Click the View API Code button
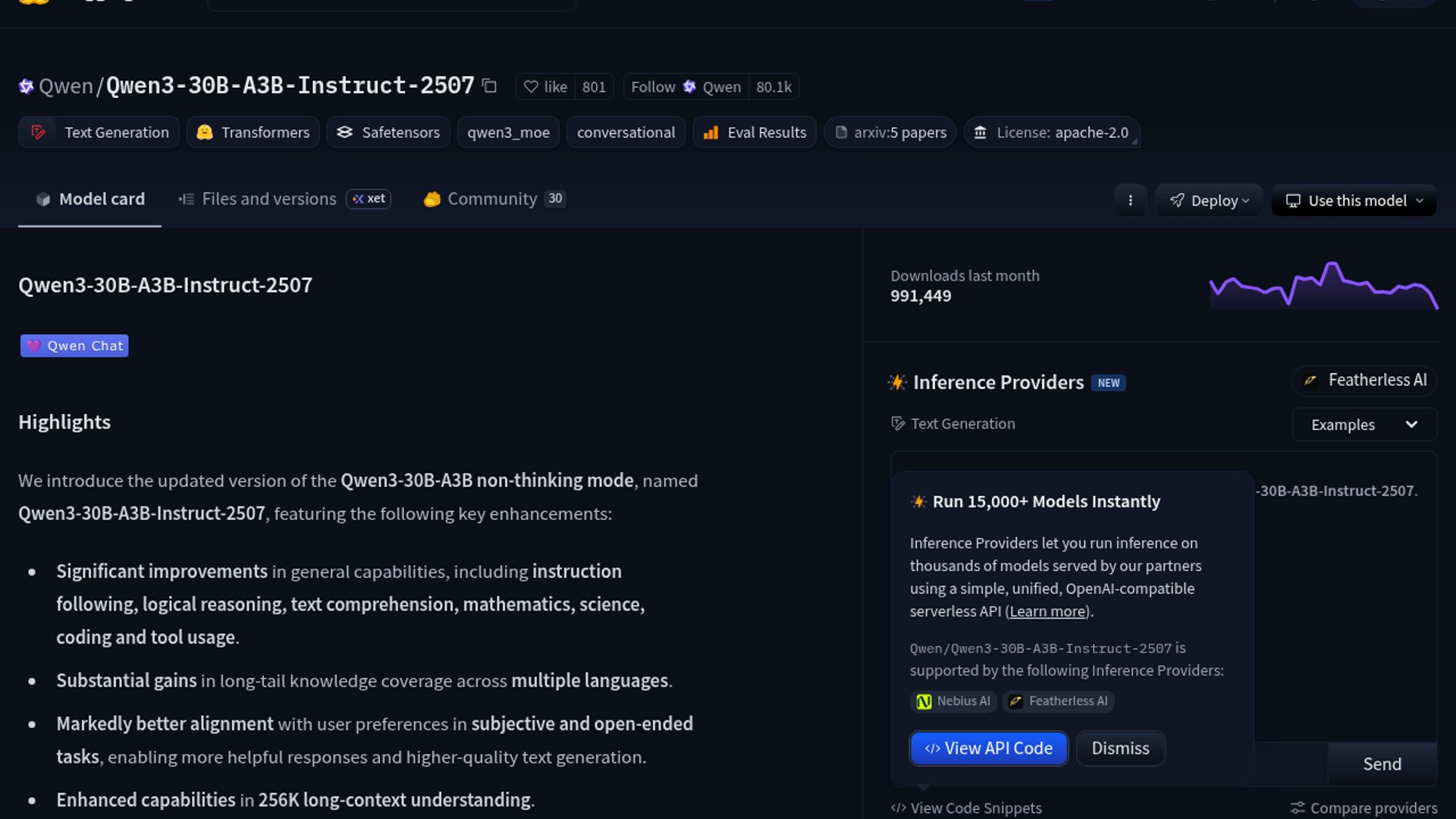 [x=988, y=748]
